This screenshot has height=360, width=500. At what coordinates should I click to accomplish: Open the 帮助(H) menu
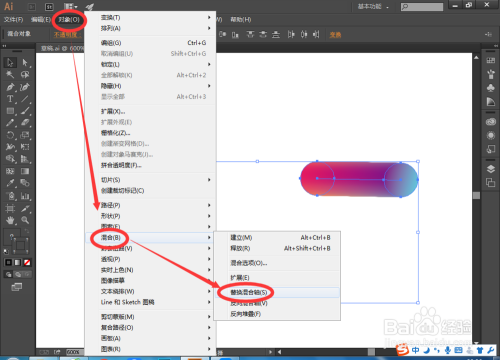(x=241, y=20)
